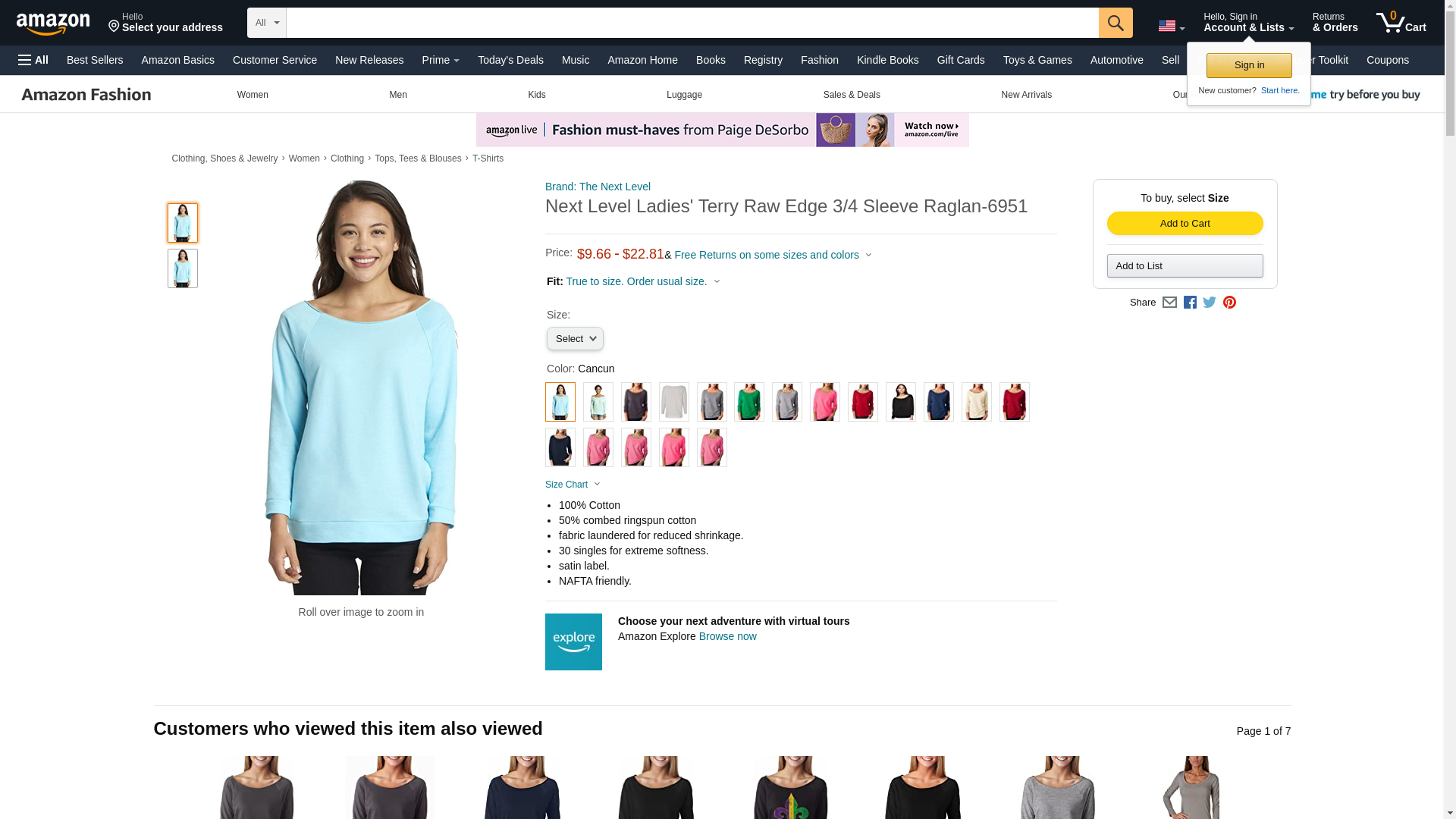The width and height of the screenshot is (1456, 819).
Task: Open the All hamburger menu
Action: pos(33,60)
